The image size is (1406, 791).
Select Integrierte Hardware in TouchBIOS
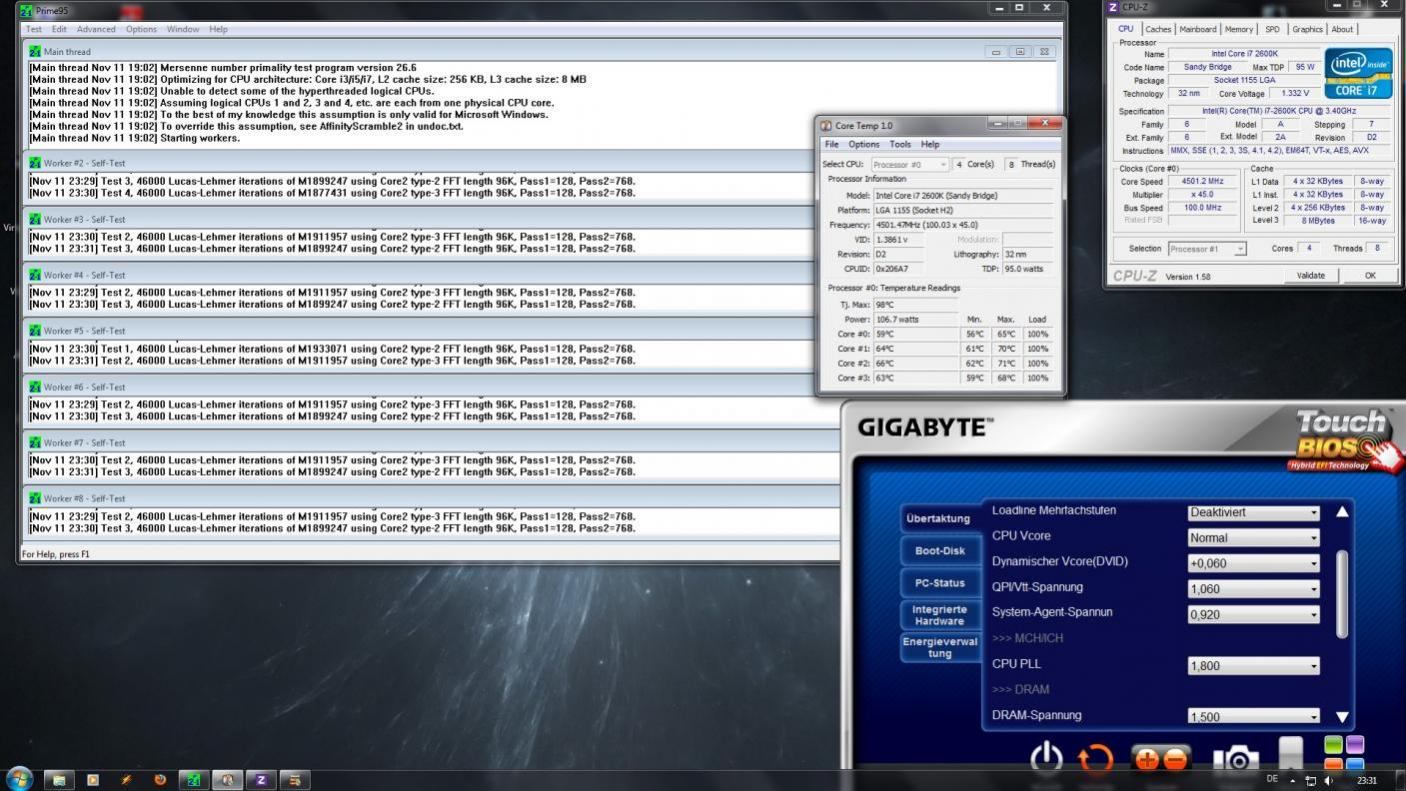(940, 615)
